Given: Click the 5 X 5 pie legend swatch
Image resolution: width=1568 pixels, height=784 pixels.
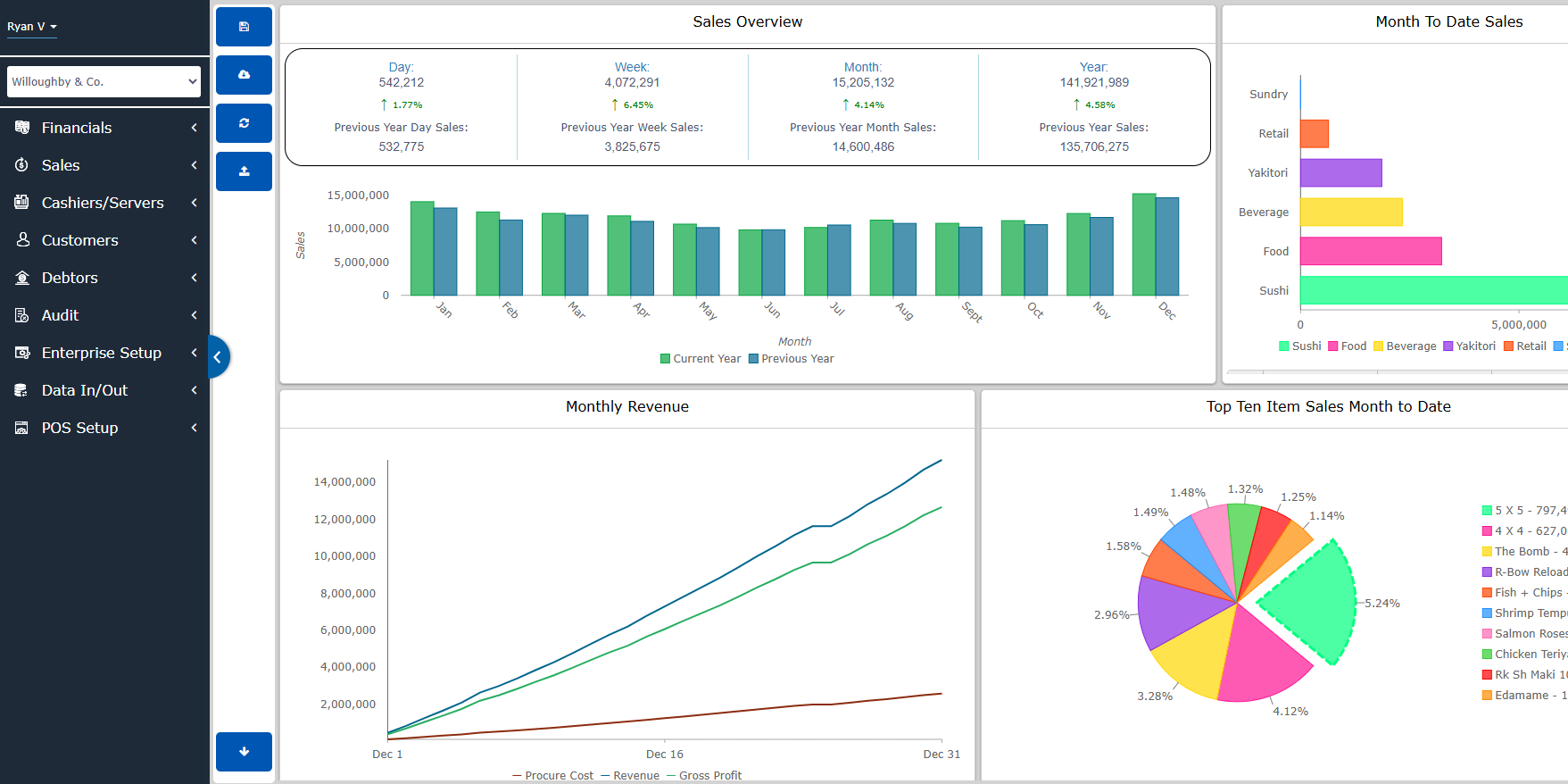Looking at the screenshot, I should (1487, 511).
